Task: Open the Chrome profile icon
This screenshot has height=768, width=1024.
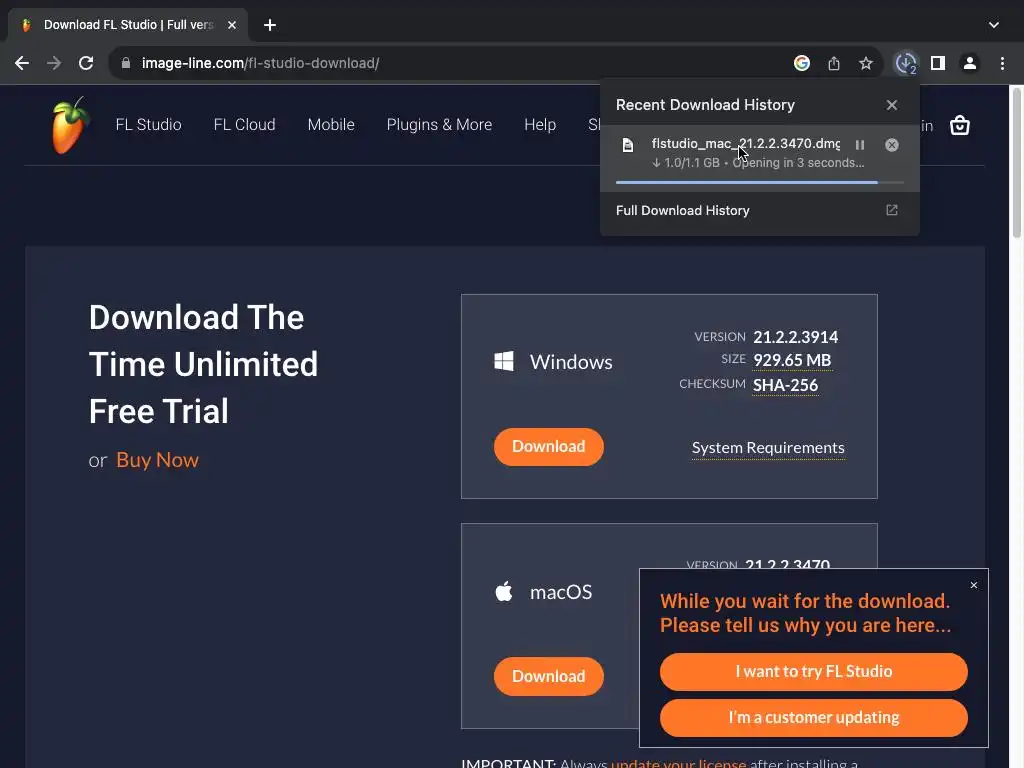Action: coord(970,63)
